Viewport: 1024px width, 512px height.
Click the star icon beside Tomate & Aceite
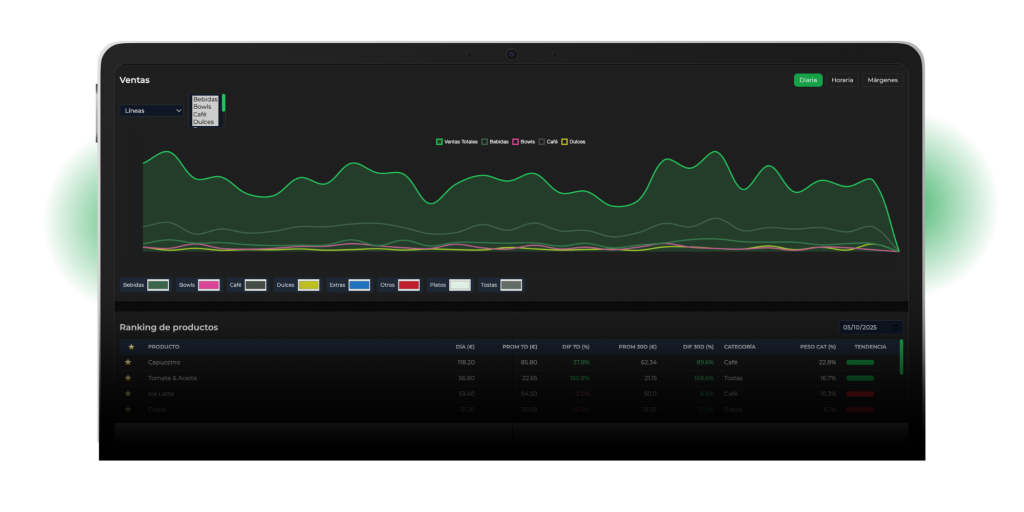click(128, 378)
